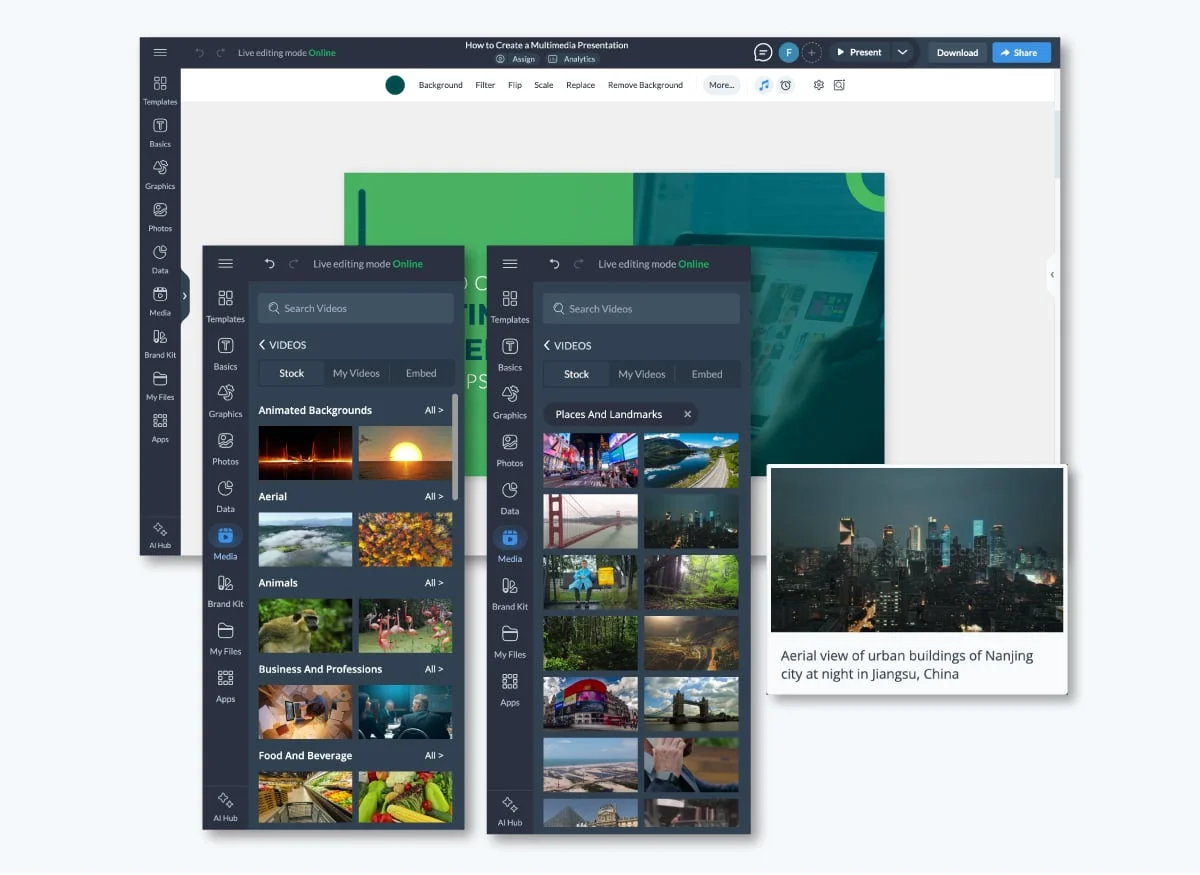Screen dimensions: 1200x875
Task: Click the alarm clock timing icon
Action: 786,85
